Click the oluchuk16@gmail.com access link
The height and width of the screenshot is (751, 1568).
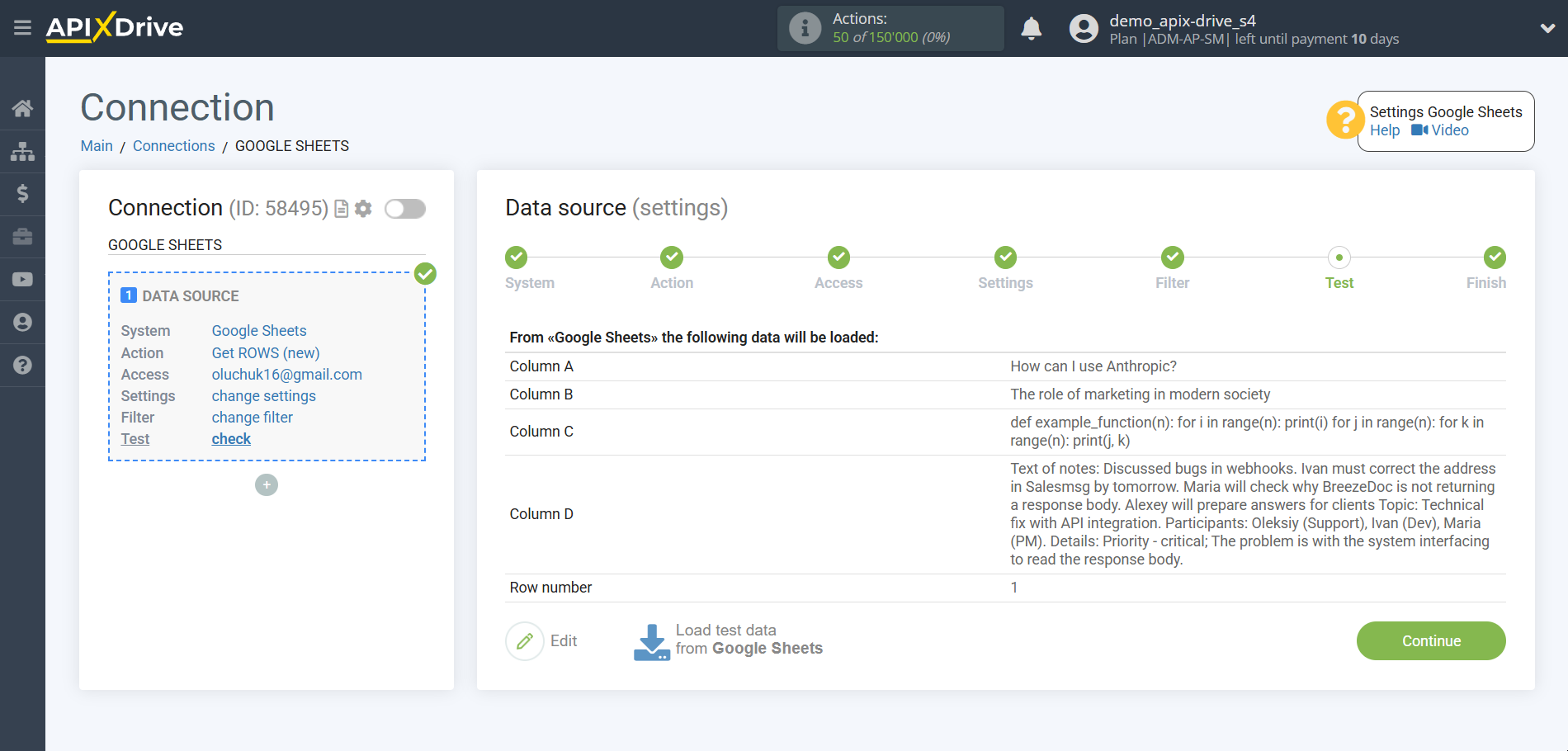coord(287,375)
